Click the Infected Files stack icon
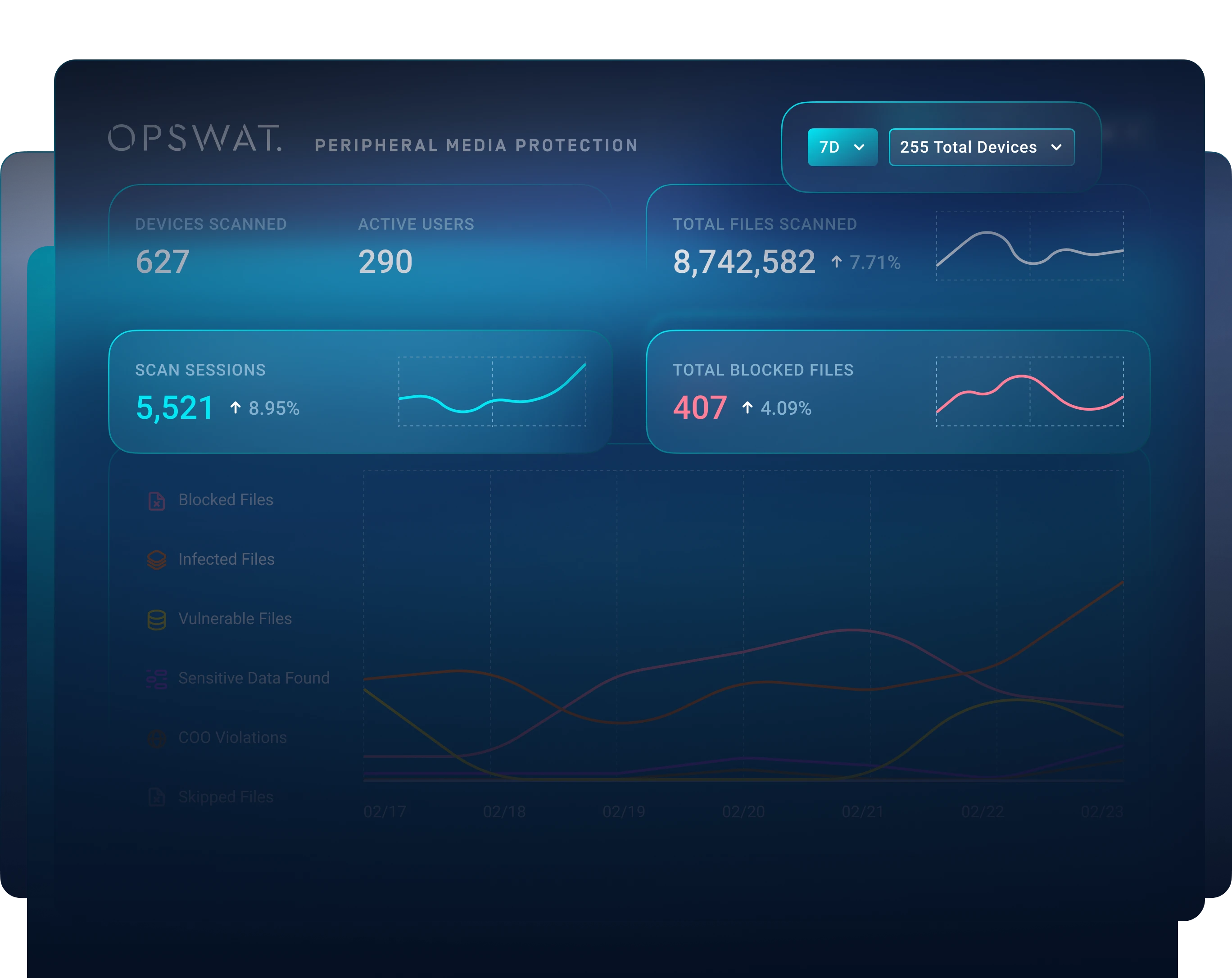 157,560
